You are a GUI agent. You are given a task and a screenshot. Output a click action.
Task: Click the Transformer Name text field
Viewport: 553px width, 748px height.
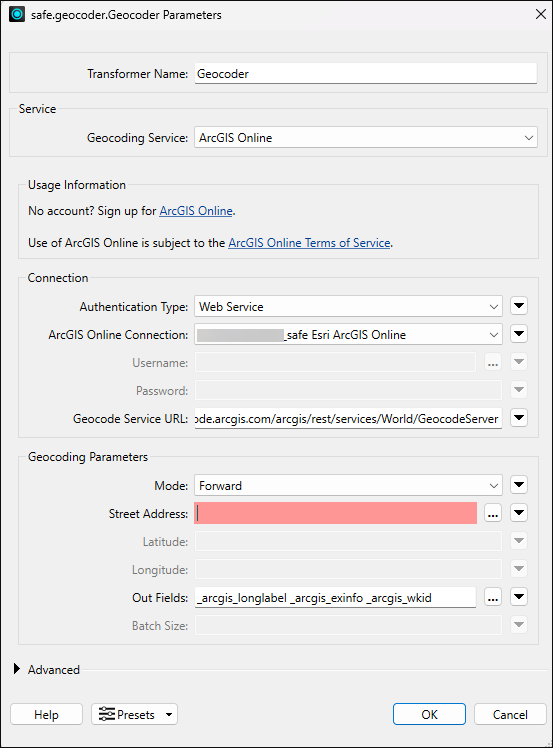[365, 73]
